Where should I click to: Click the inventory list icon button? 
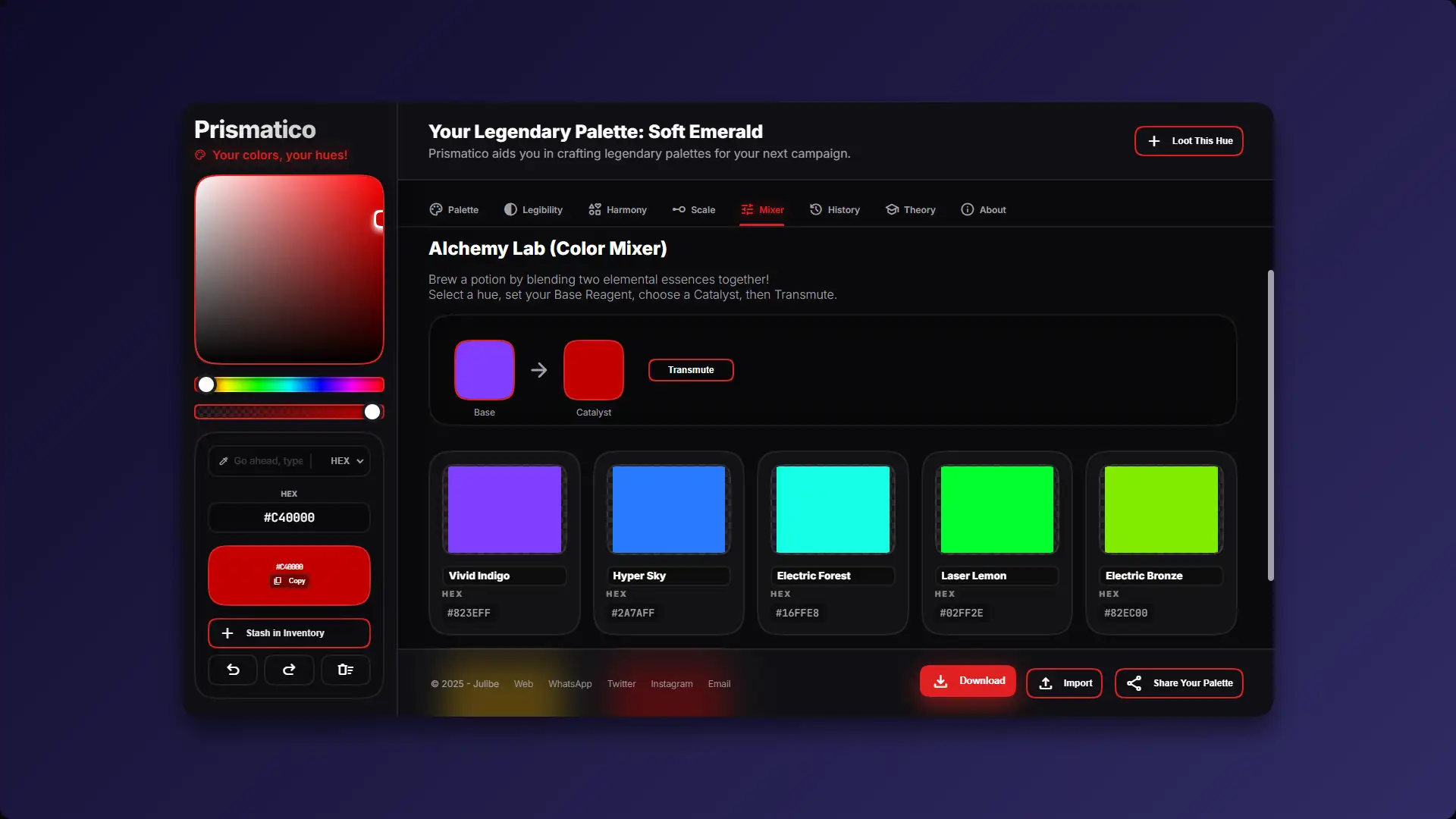pyautogui.click(x=345, y=670)
